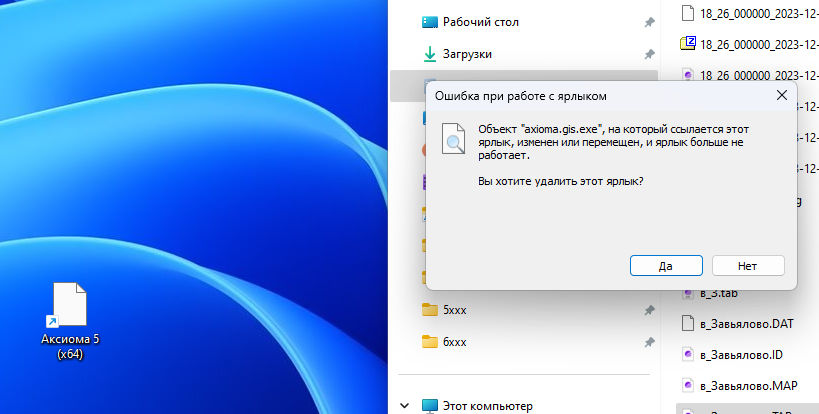The height and width of the screenshot is (414, 819).
Task: Click the zip archive icon in the file list
Action: pos(688,43)
